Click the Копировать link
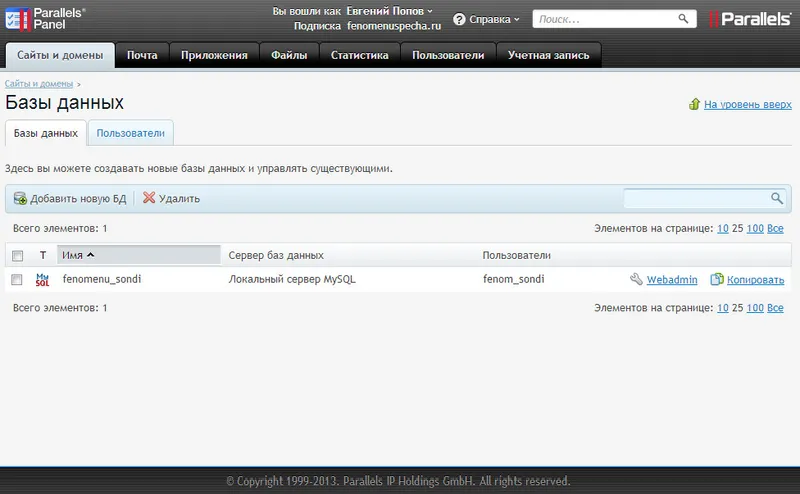Image resolution: width=800 pixels, height=494 pixels. 755,280
